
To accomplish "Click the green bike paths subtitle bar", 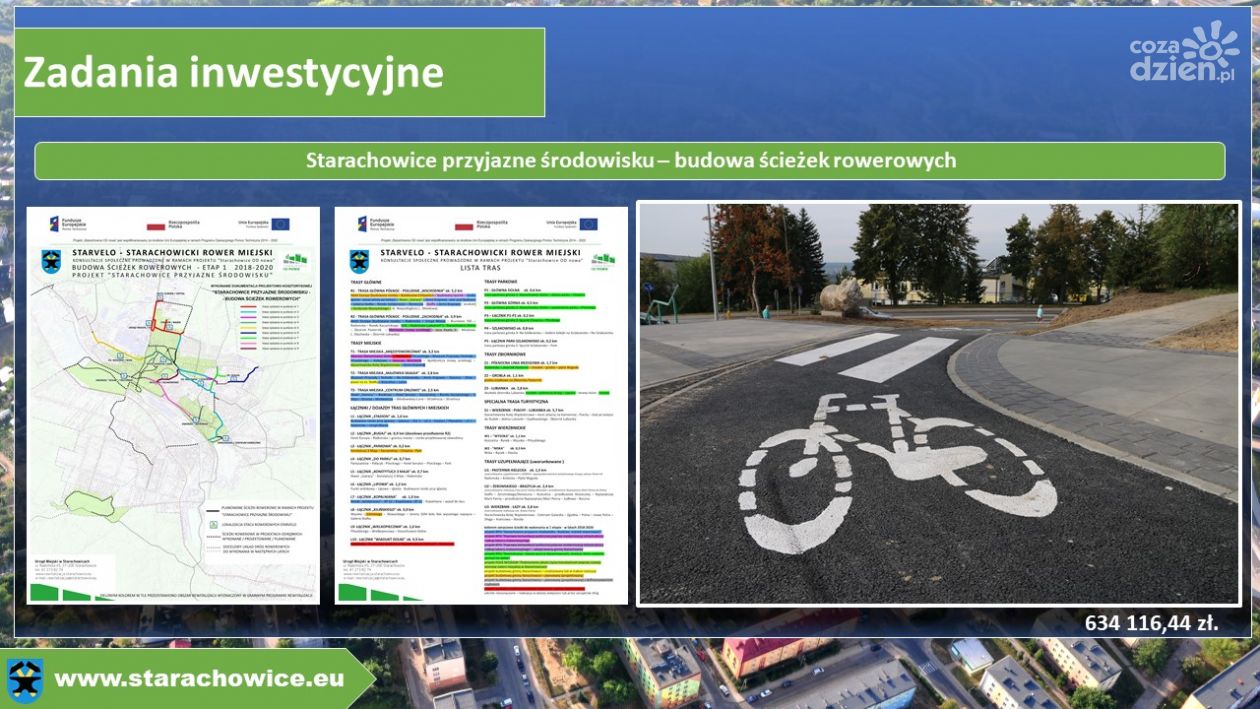I will tap(630, 161).
